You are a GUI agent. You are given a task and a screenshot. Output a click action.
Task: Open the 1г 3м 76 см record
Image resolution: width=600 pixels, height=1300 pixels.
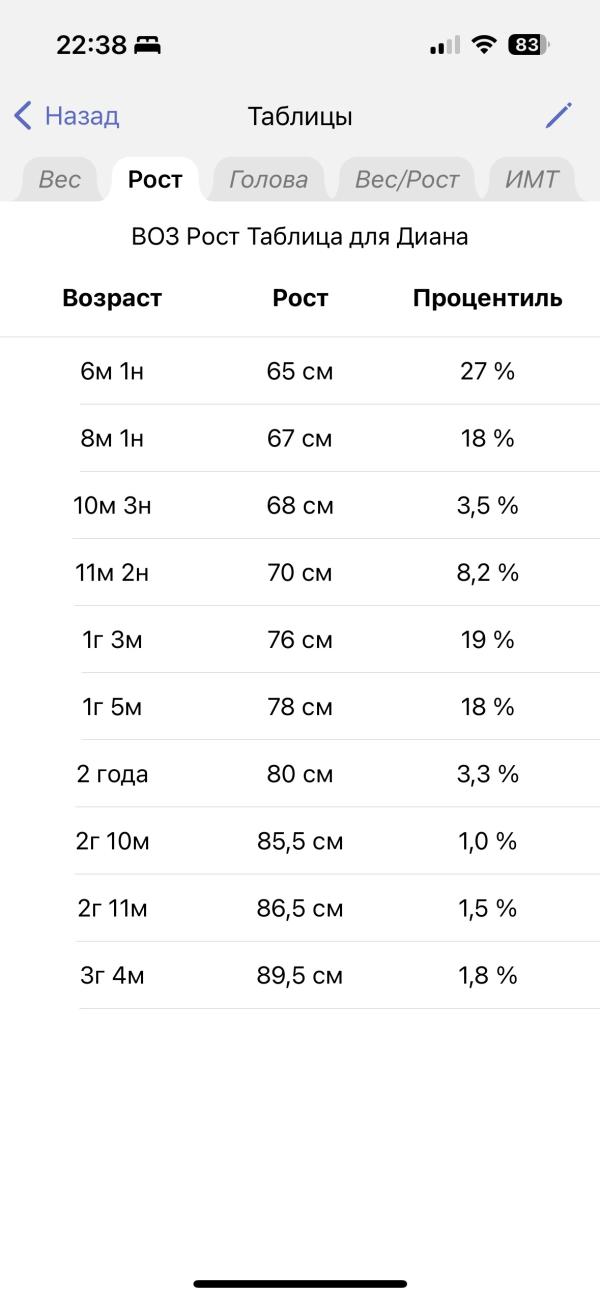click(x=300, y=639)
